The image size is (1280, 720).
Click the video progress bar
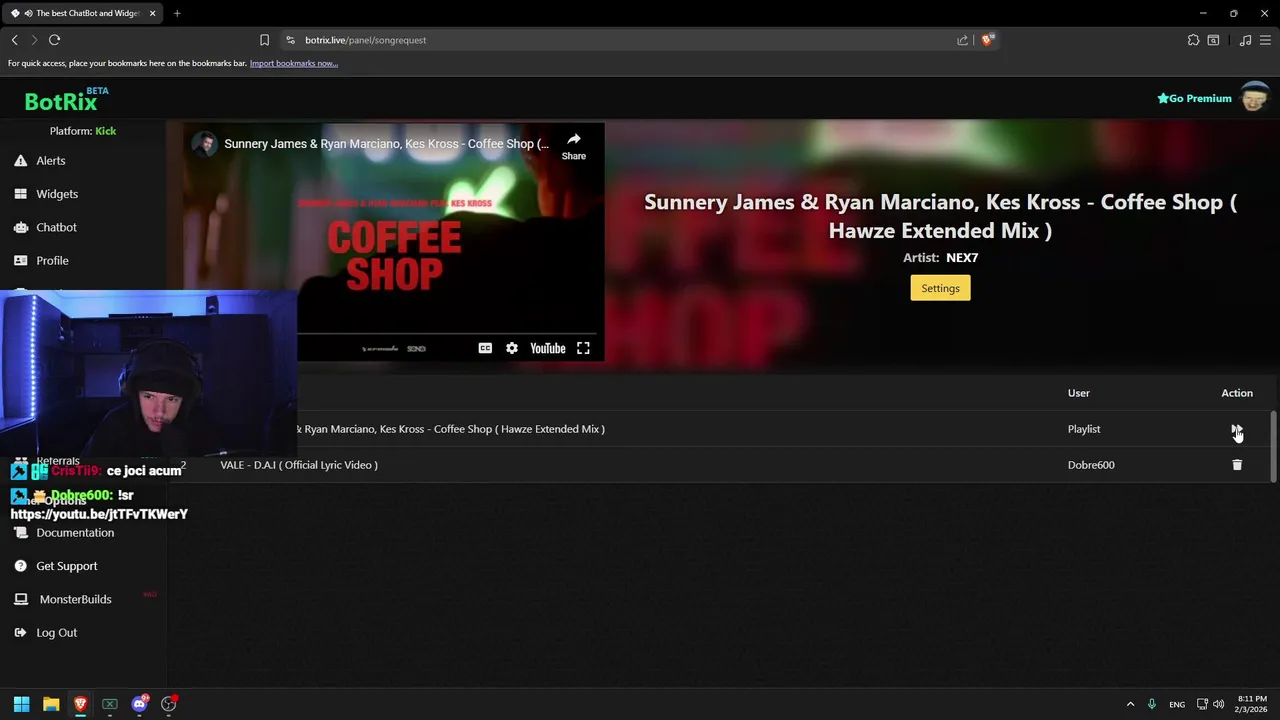click(448, 334)
